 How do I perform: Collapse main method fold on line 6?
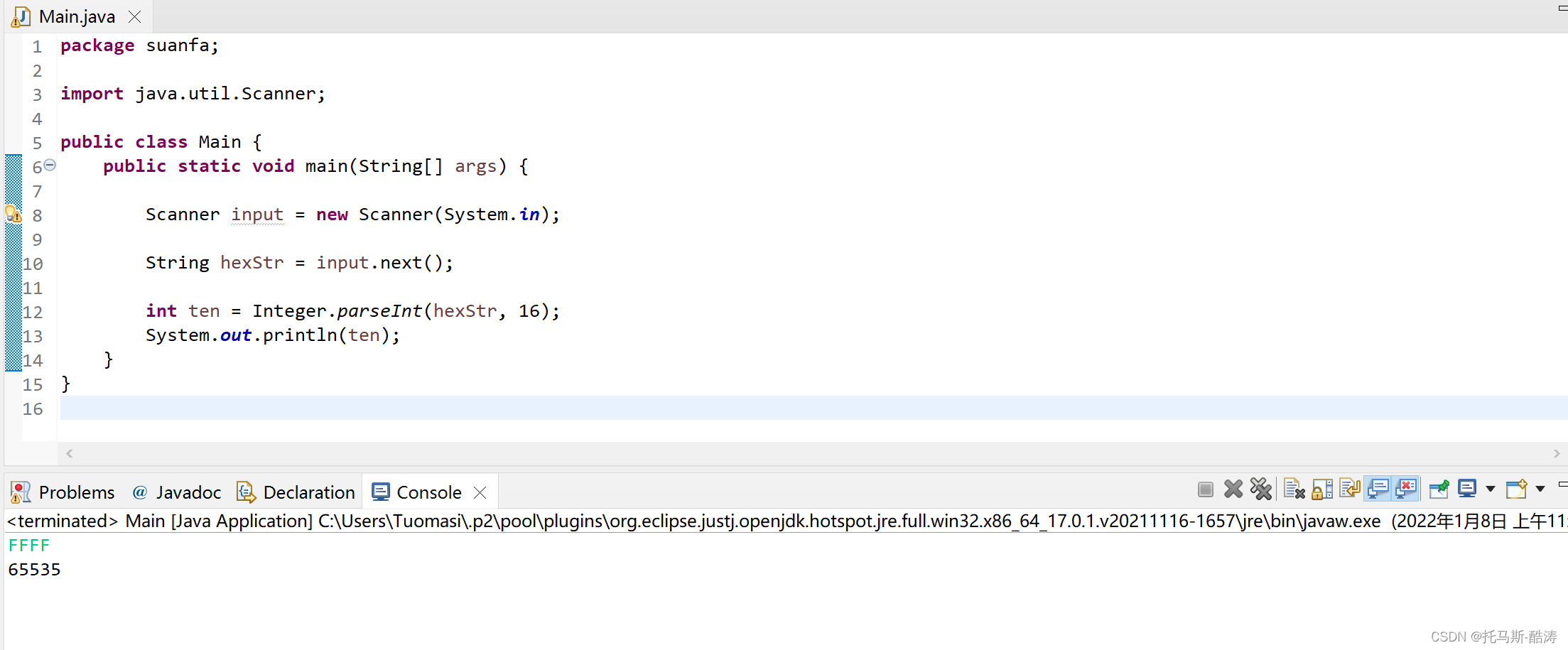(50, 165)
